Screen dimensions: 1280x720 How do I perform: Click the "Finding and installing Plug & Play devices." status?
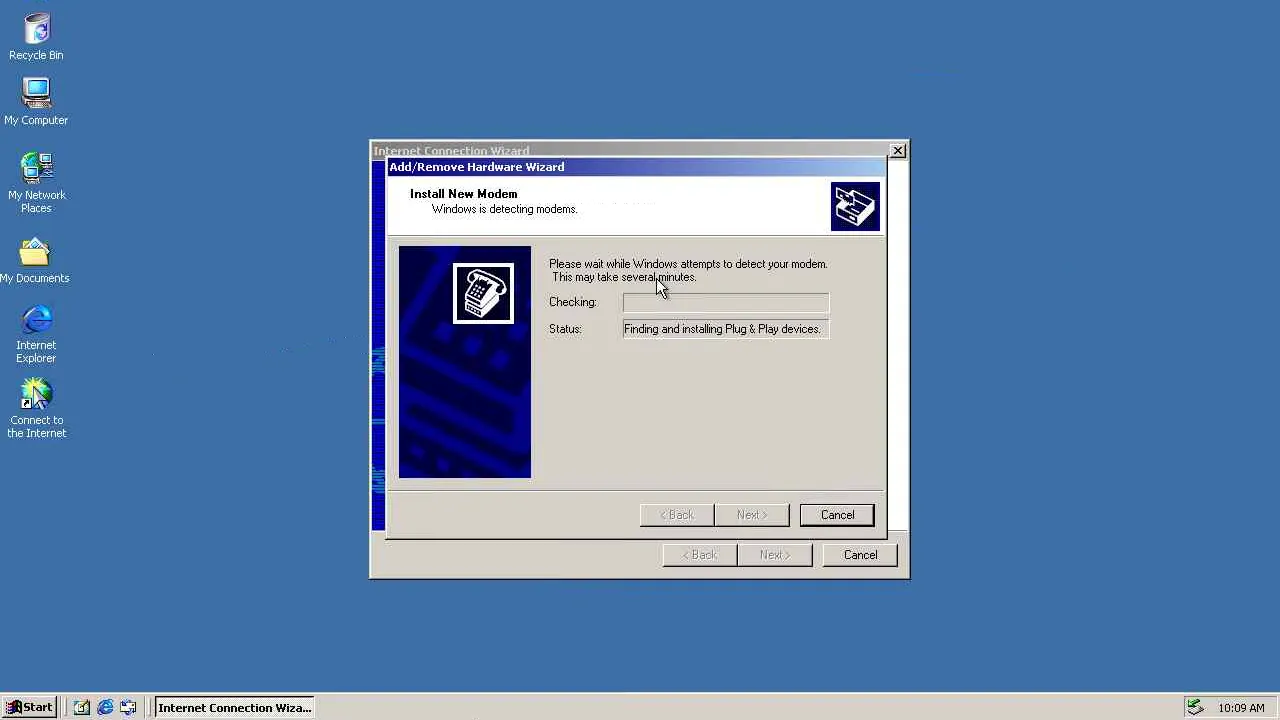tap(726, 329)
